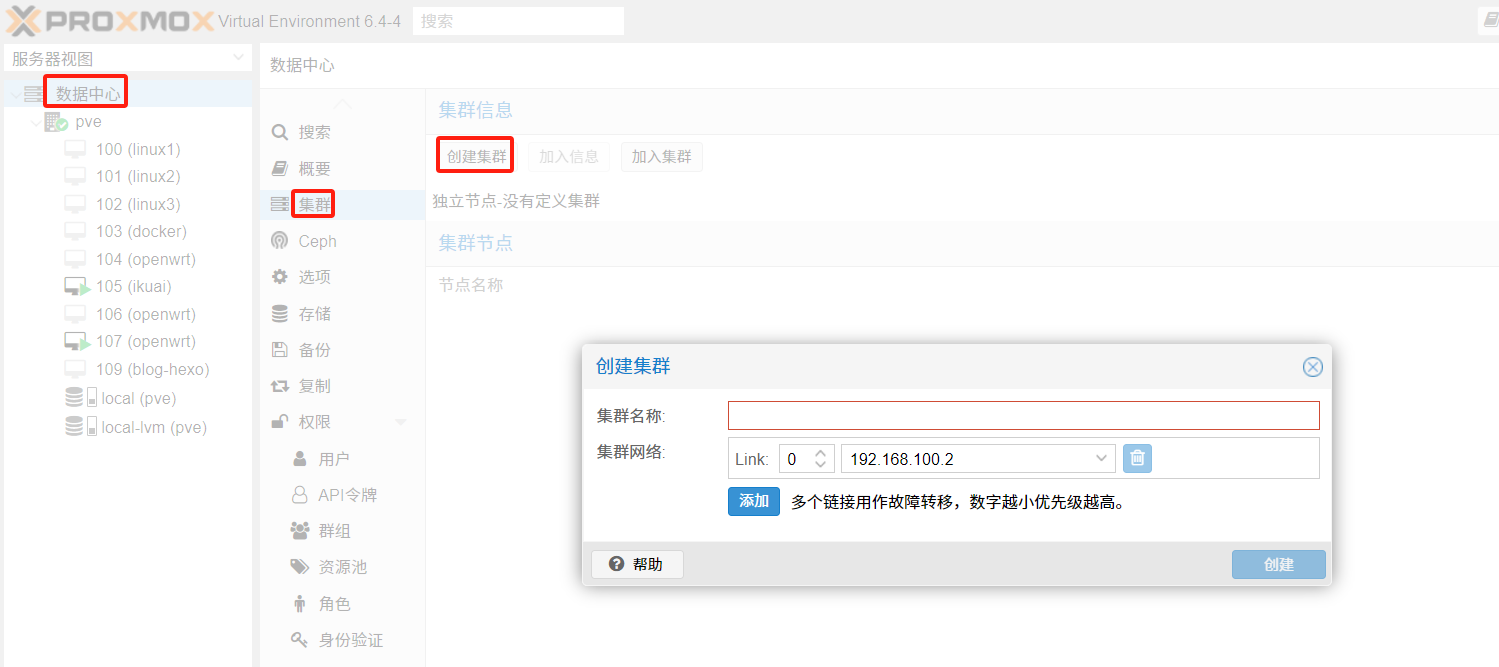This screenshot has height=667, width=1499.
Task: Select the running VM 105 (ikuai) icon
Action: pos(77,287)
